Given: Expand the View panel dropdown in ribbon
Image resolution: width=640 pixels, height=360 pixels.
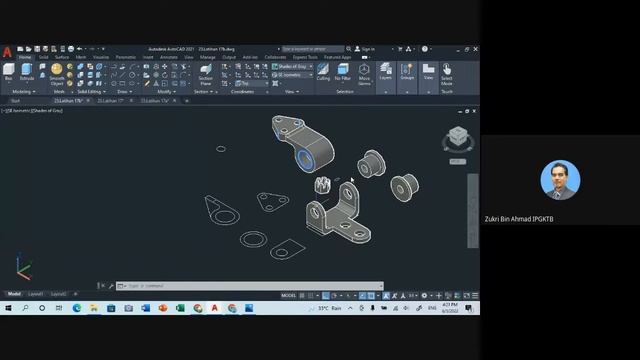Looking at the screenshot, I should pyautogui.click(x=292, y=92).
